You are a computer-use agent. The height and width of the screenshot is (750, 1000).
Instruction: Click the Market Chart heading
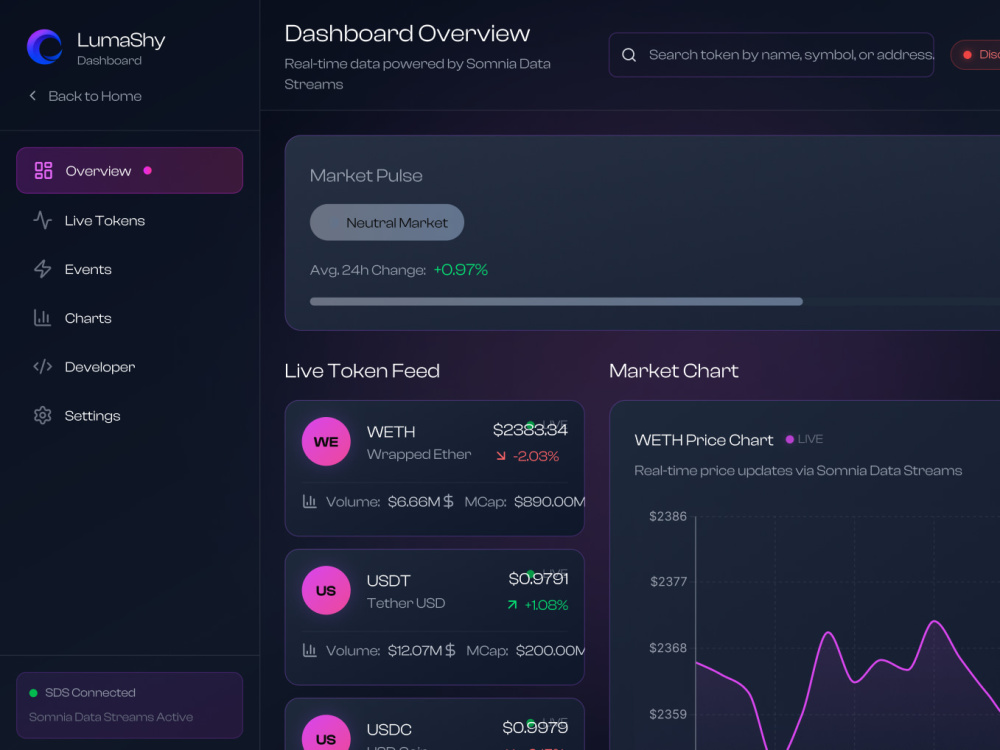(x=673, y=371)
